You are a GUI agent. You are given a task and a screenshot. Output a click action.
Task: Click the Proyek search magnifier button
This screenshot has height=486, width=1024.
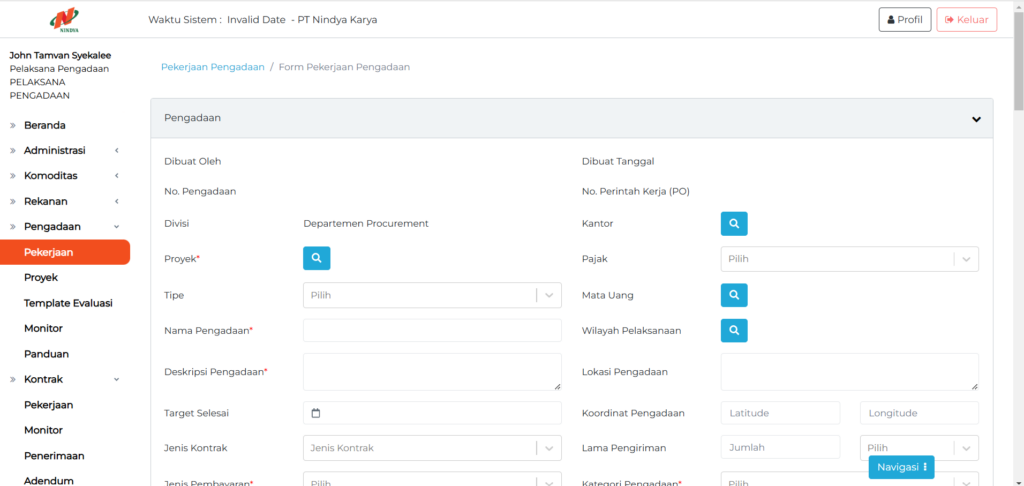pos(316,258)
